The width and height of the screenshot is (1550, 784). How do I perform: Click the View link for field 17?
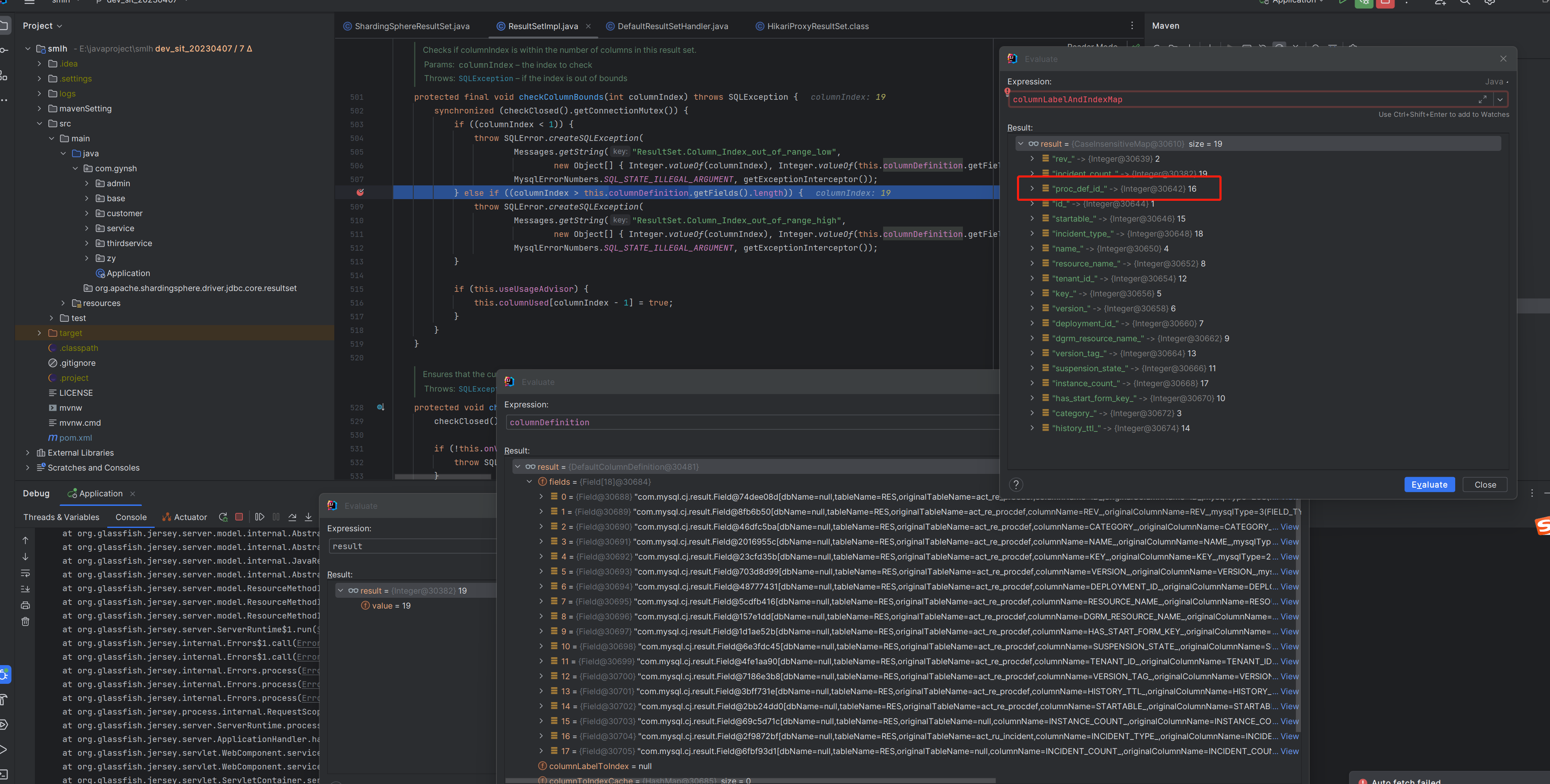coord(1289,751)
